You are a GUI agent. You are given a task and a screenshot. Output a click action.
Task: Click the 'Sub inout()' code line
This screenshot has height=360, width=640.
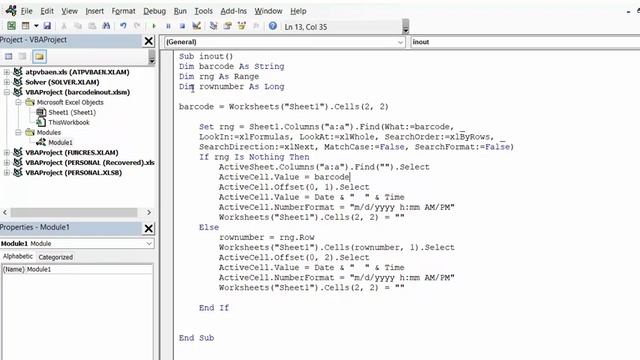coord(206,56)
